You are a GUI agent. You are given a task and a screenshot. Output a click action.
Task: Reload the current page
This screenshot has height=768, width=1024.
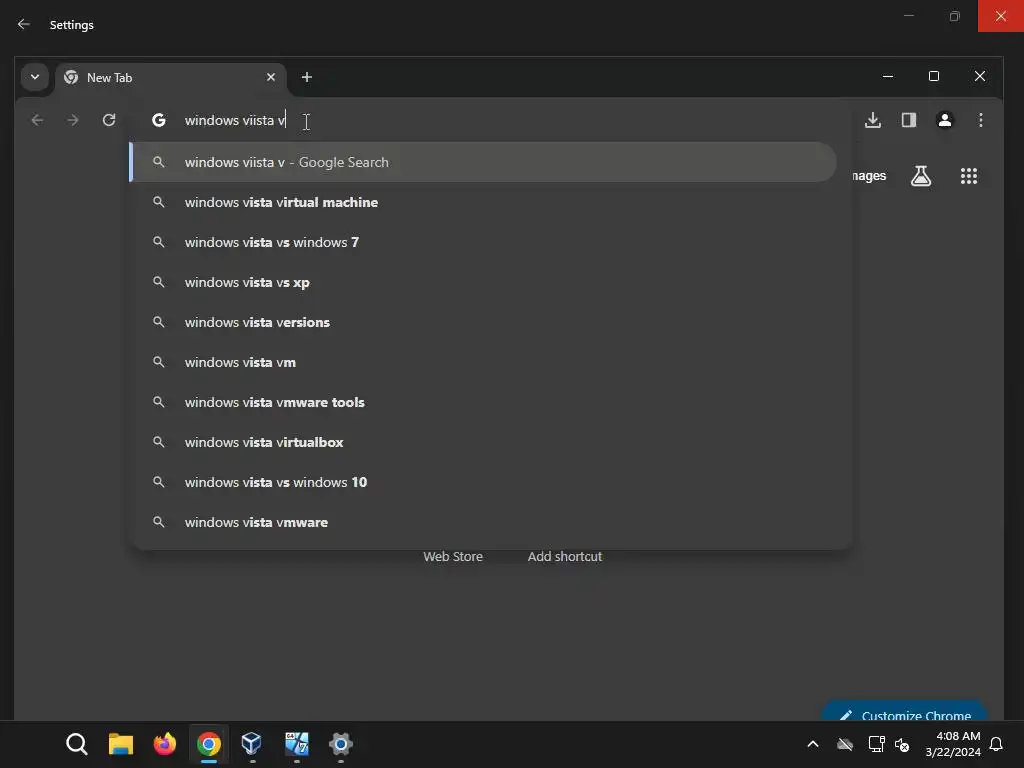click(109, 120)
